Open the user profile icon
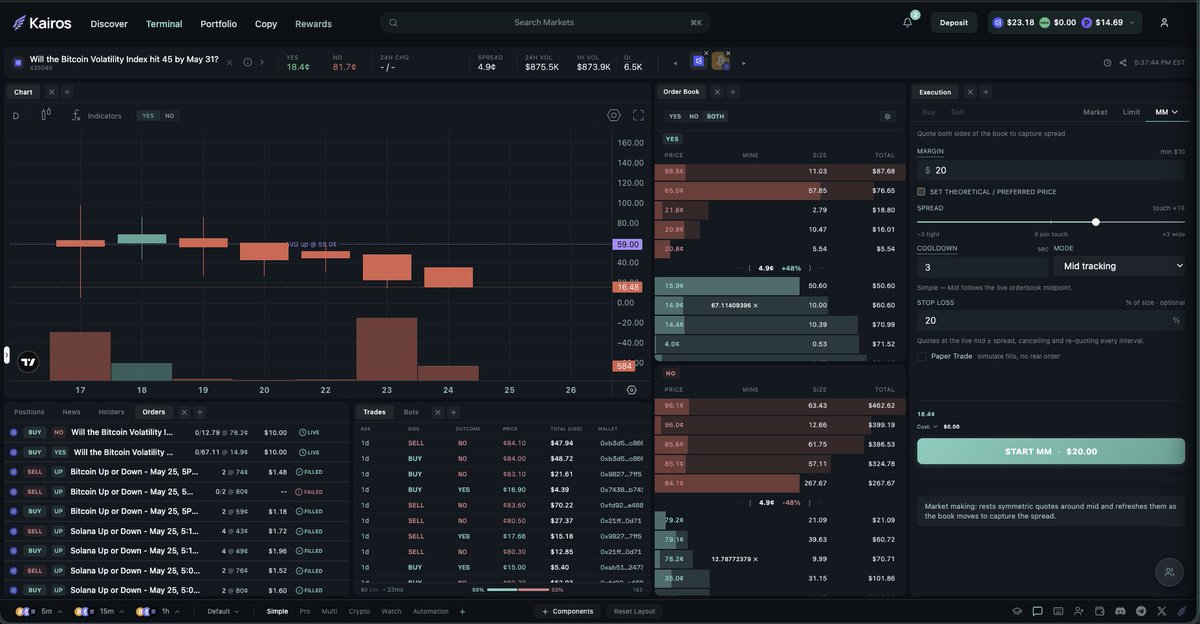The width and height of the screenshot is (1200, 624). click(1164, 22)
